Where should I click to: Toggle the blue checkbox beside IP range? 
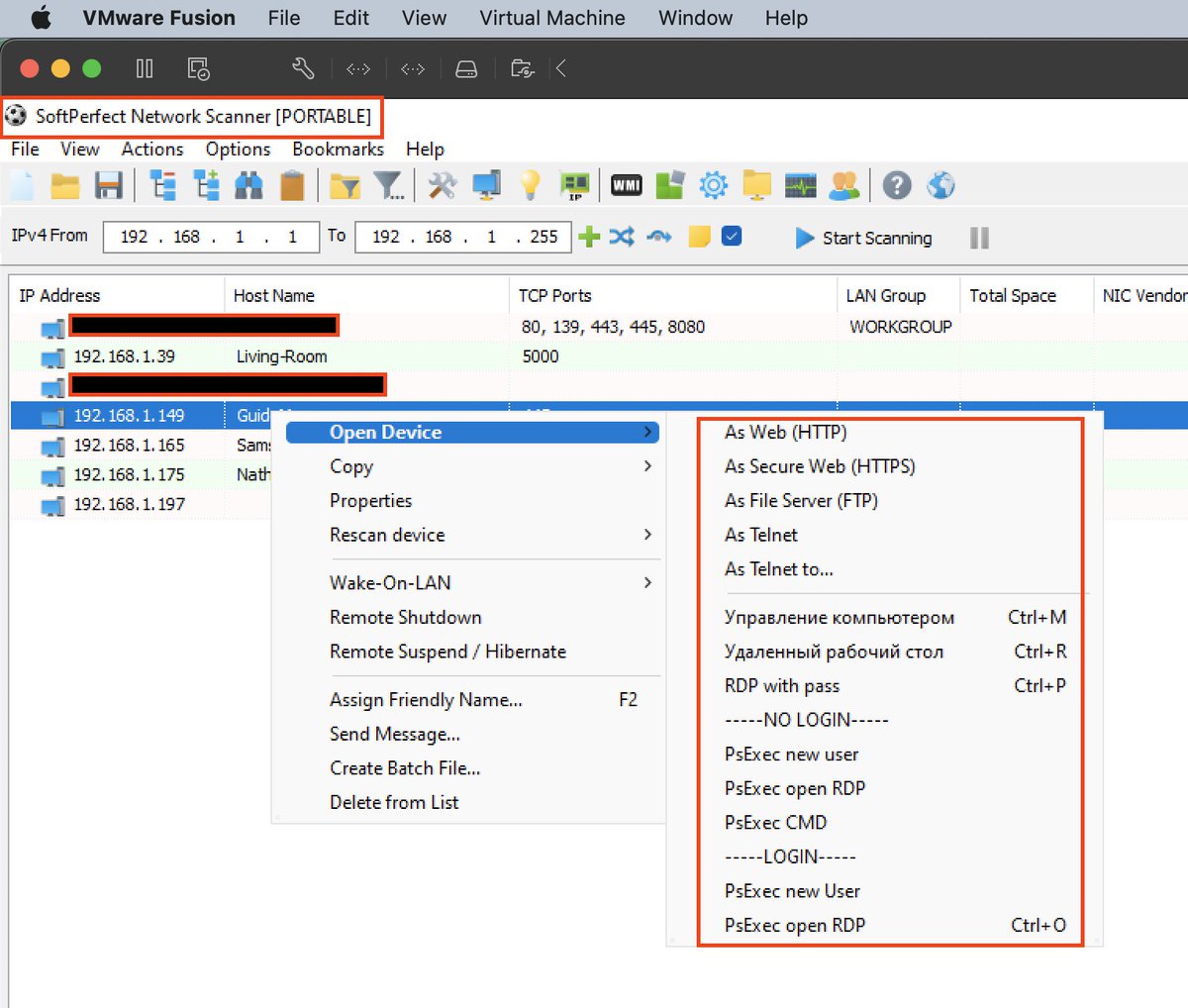732,236
